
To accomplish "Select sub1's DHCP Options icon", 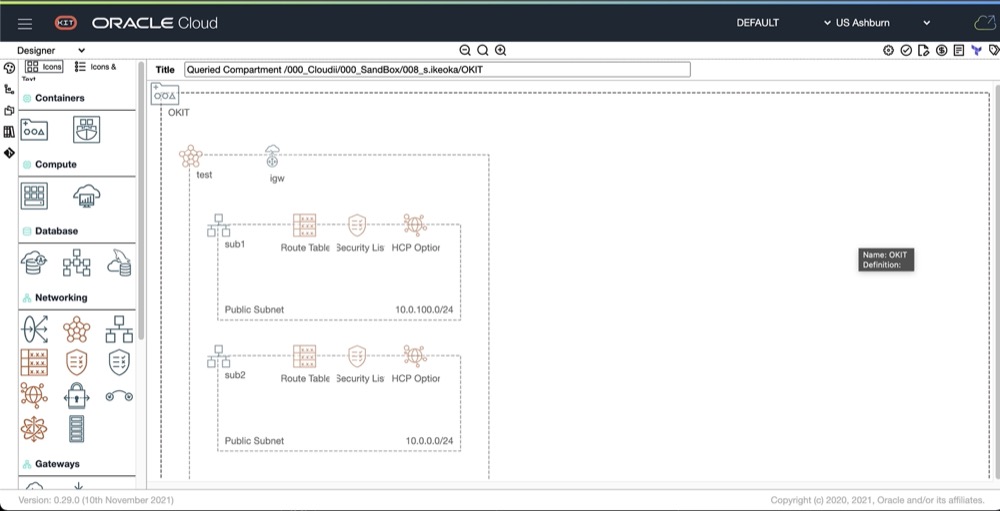I will pyautogui.click(x=415, y=225).
